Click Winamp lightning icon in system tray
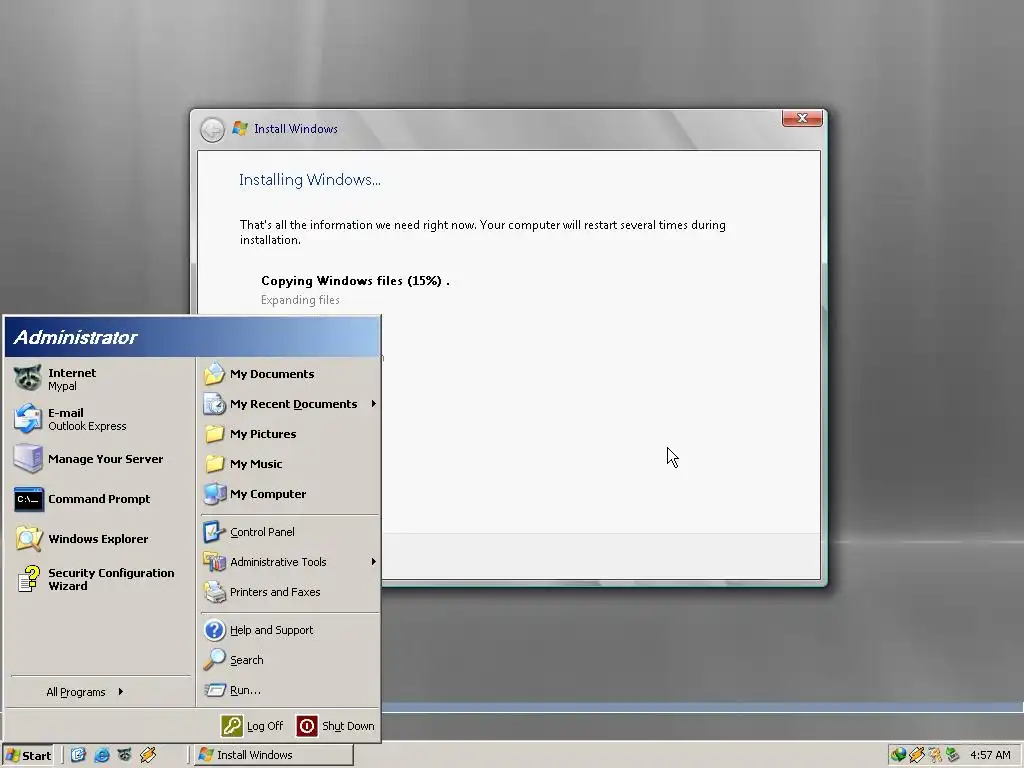 tap(917, 755)
